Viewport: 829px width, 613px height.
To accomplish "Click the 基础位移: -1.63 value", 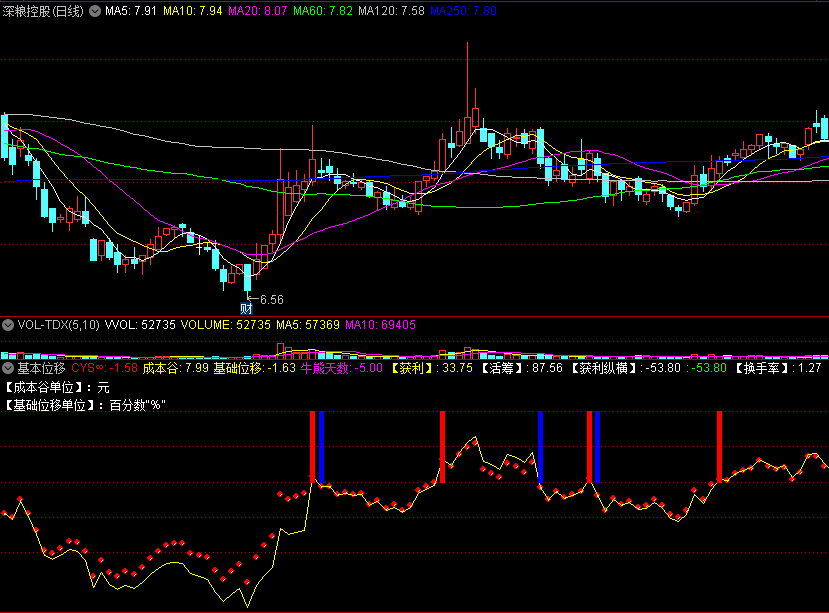I will tap(254, 368).
